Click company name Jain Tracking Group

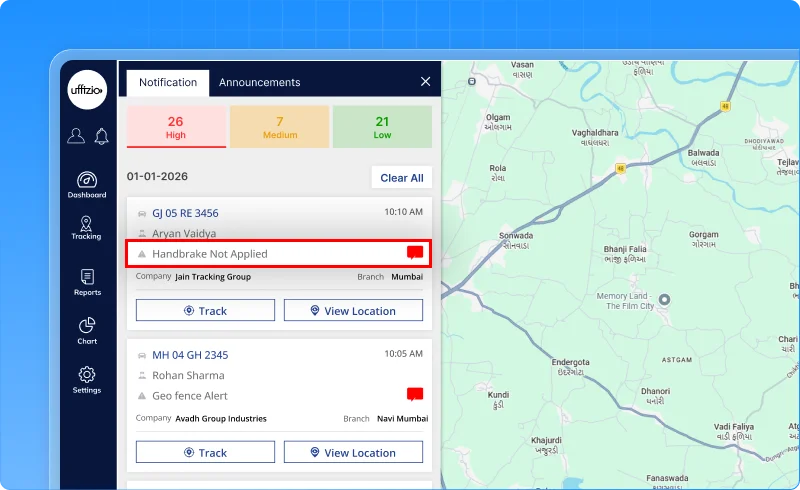coord(213,277)
